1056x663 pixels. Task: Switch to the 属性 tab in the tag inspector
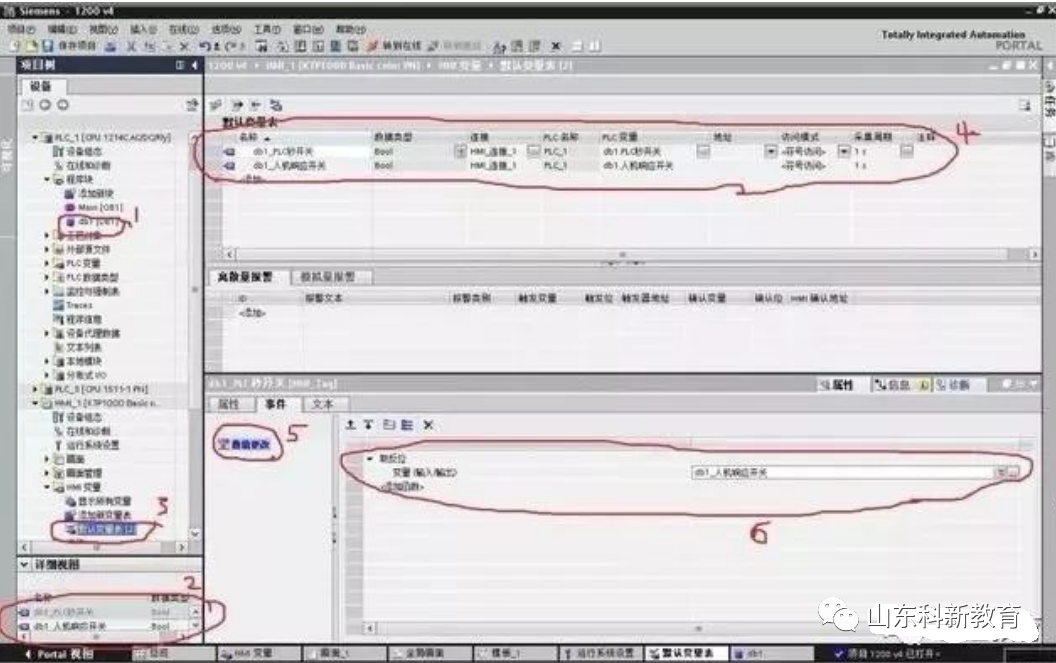[x=229, y=404]
